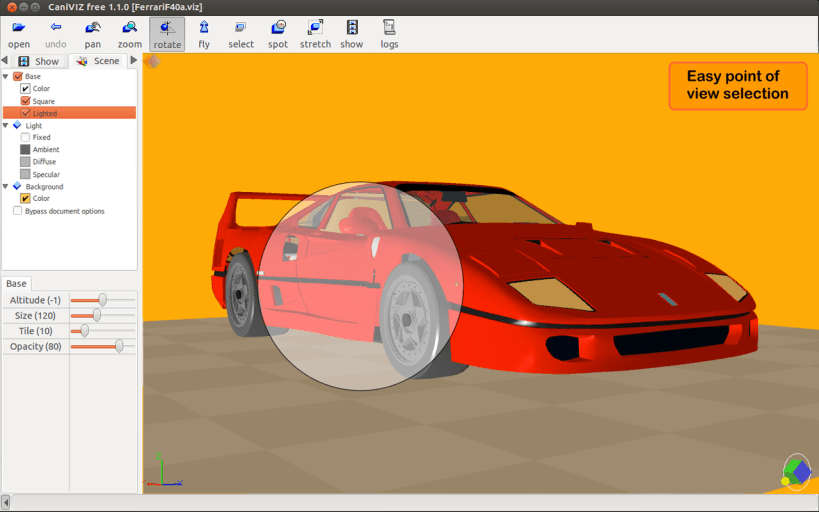
Task: Collapse the Light tree node
Action: coord(5,125)
